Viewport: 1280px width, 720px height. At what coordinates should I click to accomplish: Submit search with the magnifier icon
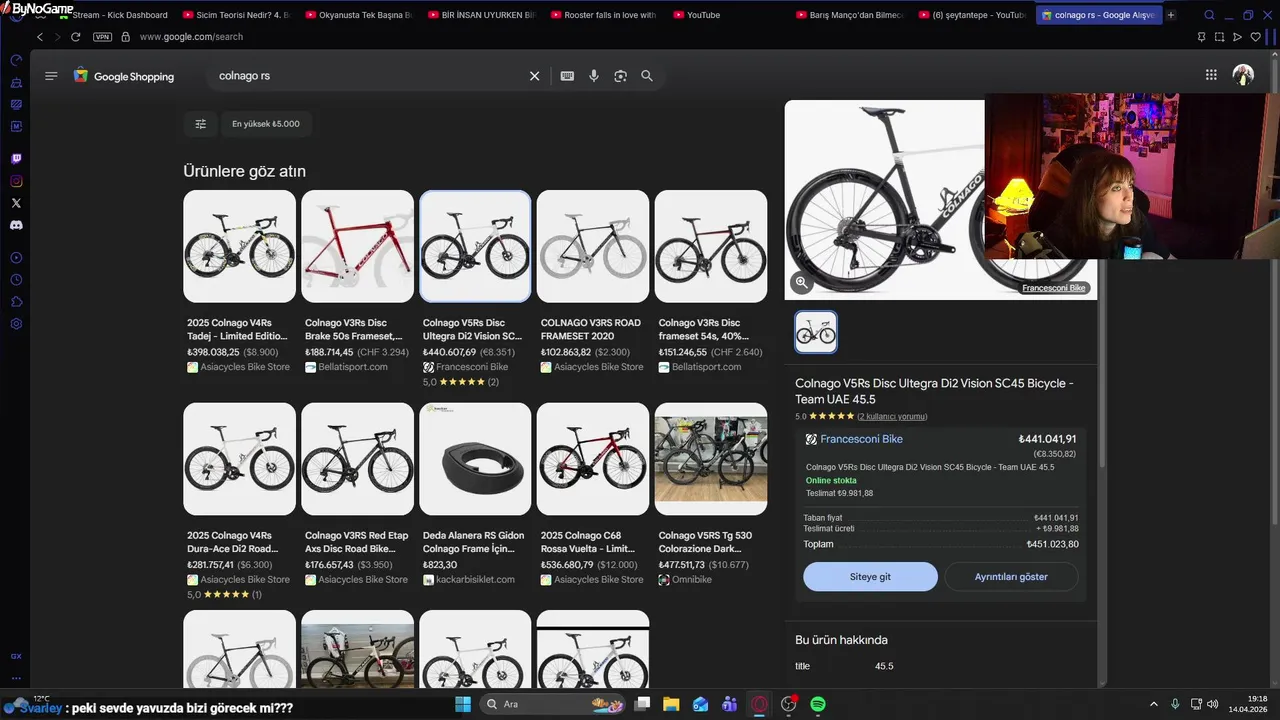pyautogui.click(x=647, y=76)
